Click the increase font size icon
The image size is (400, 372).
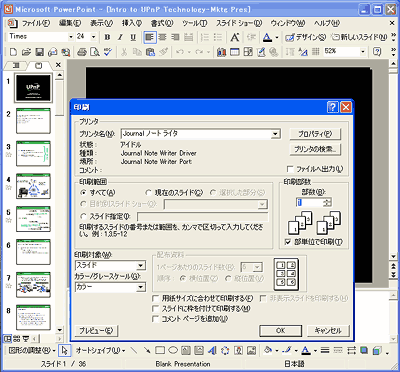click(235, 37)
